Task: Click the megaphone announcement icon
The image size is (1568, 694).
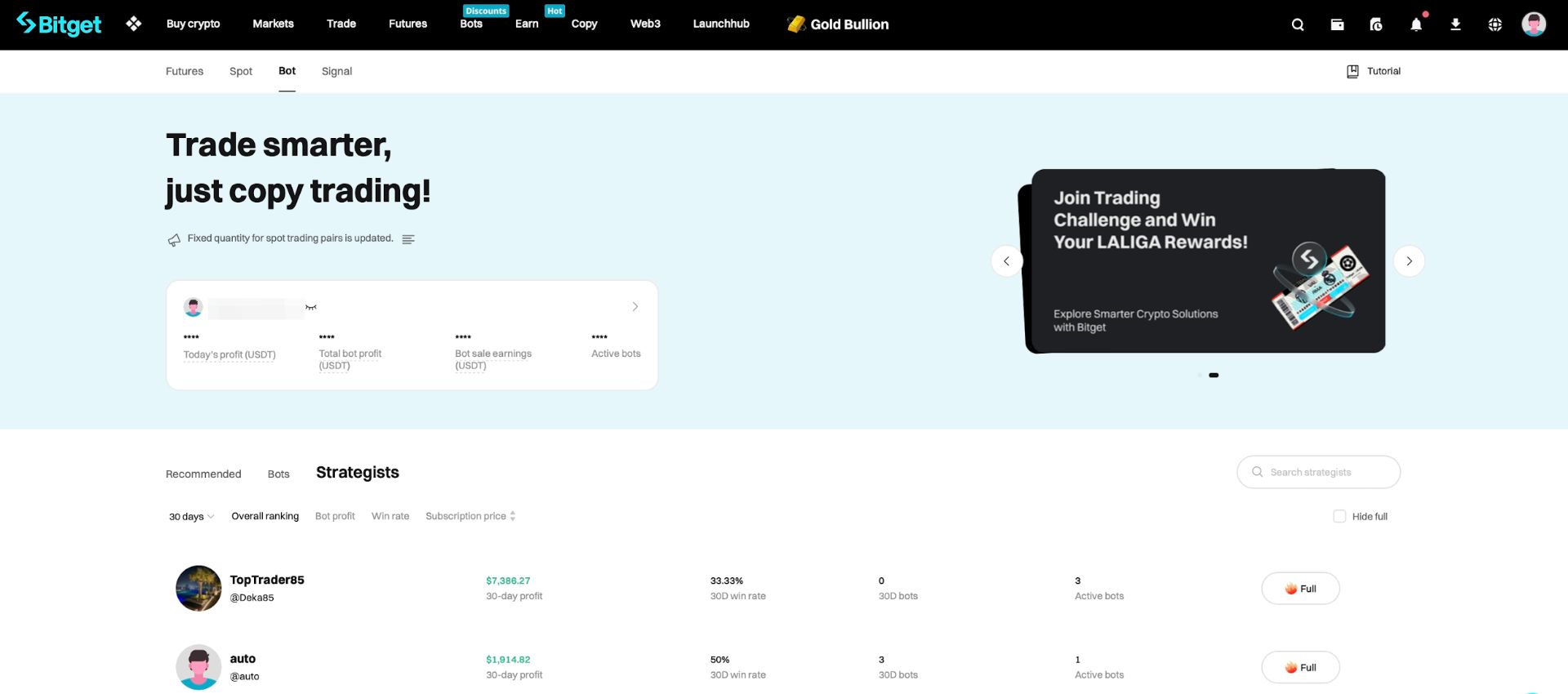Action: [x=174, y=239]
